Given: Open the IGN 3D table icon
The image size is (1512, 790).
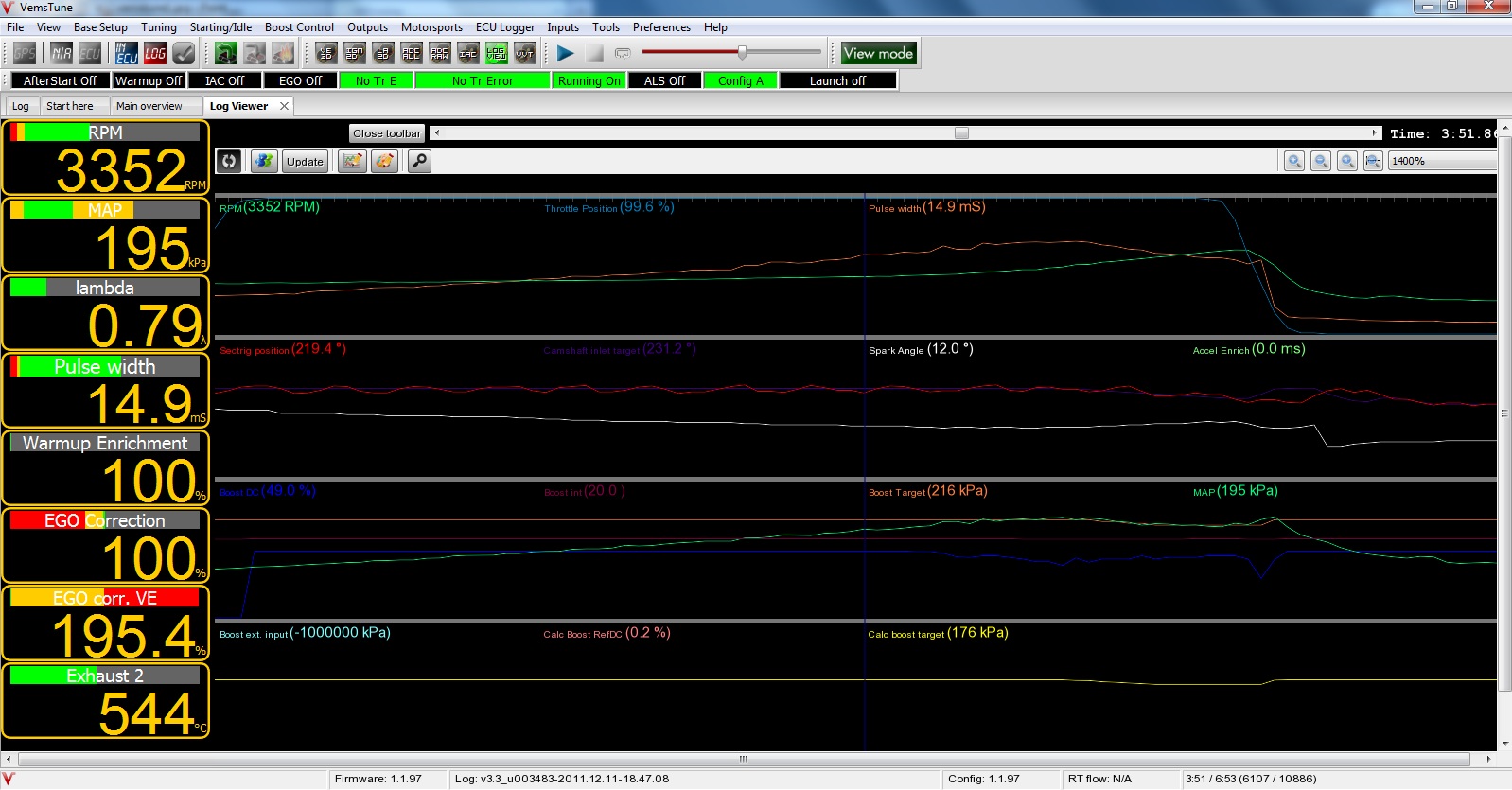Looking at the screenshot, I should [x=355, y=54].
